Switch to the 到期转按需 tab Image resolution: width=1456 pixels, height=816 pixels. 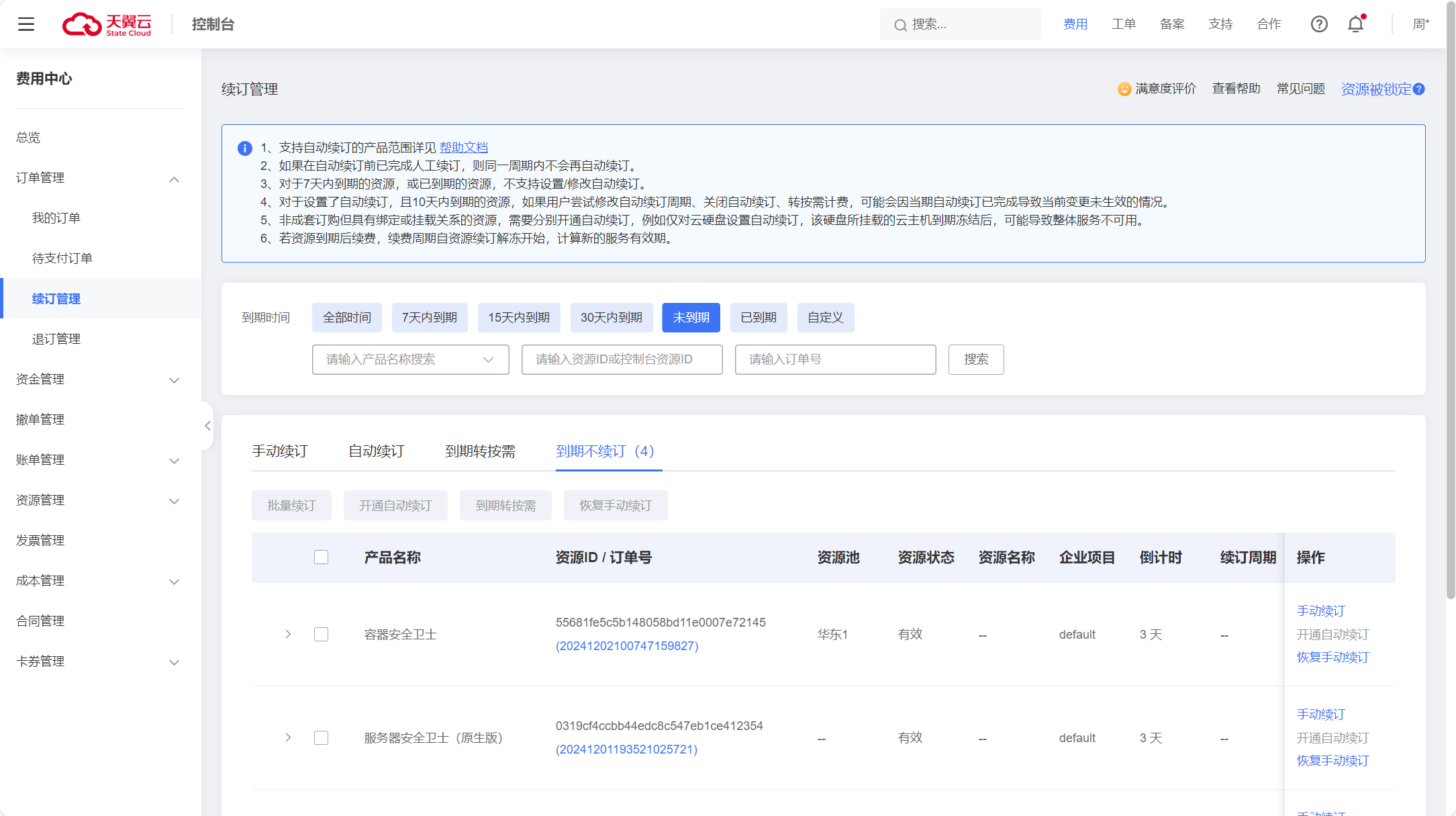480,451
